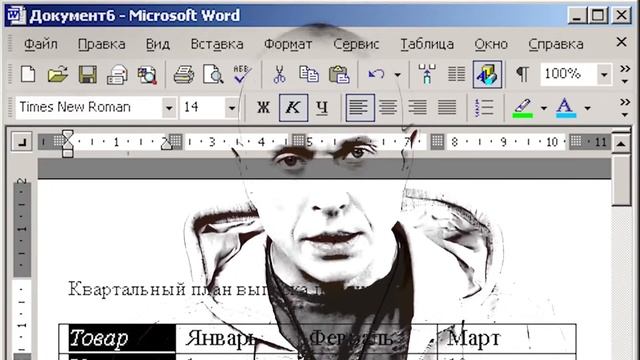Click the tab stop selector on ruler
The height and width of the screenshot is (360, 640).
pos(21,142)
